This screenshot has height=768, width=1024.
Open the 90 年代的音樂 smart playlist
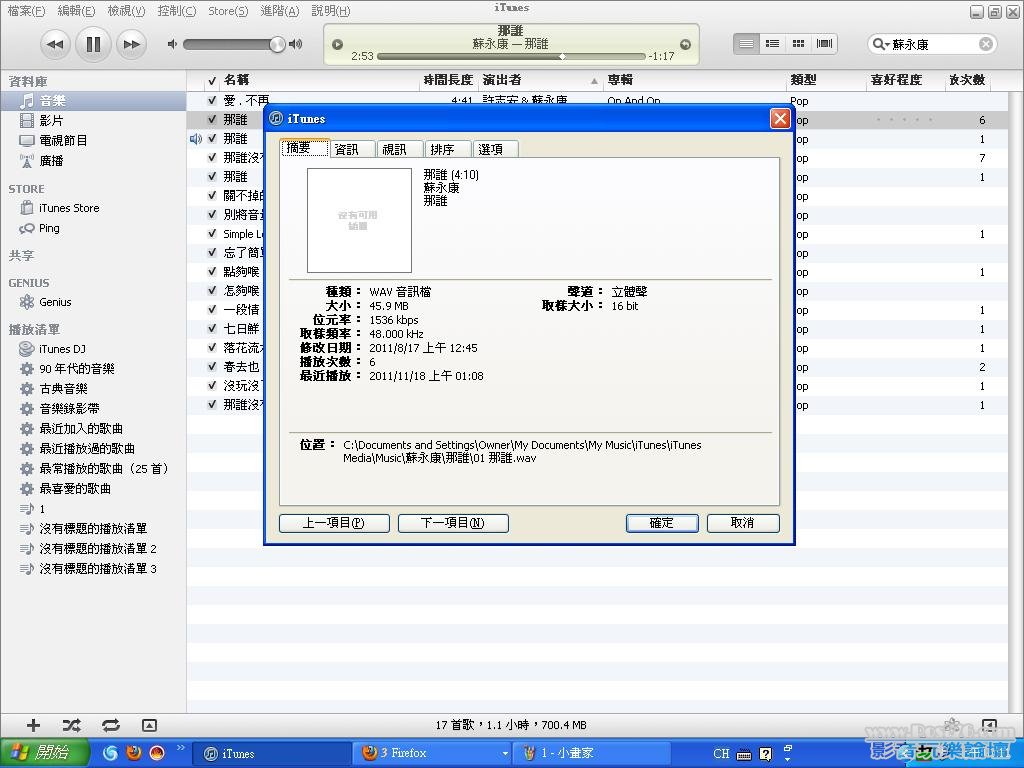pos(93,369)
